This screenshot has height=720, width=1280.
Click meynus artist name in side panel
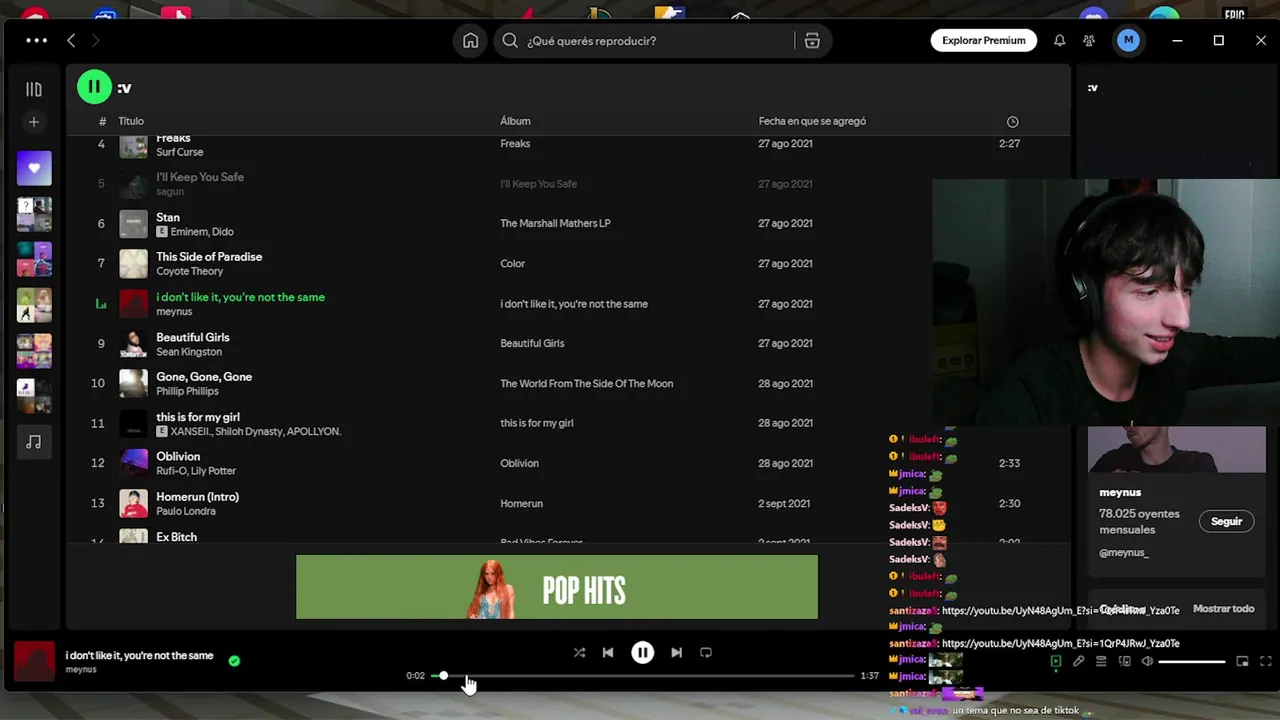[x=1120, y=492]
